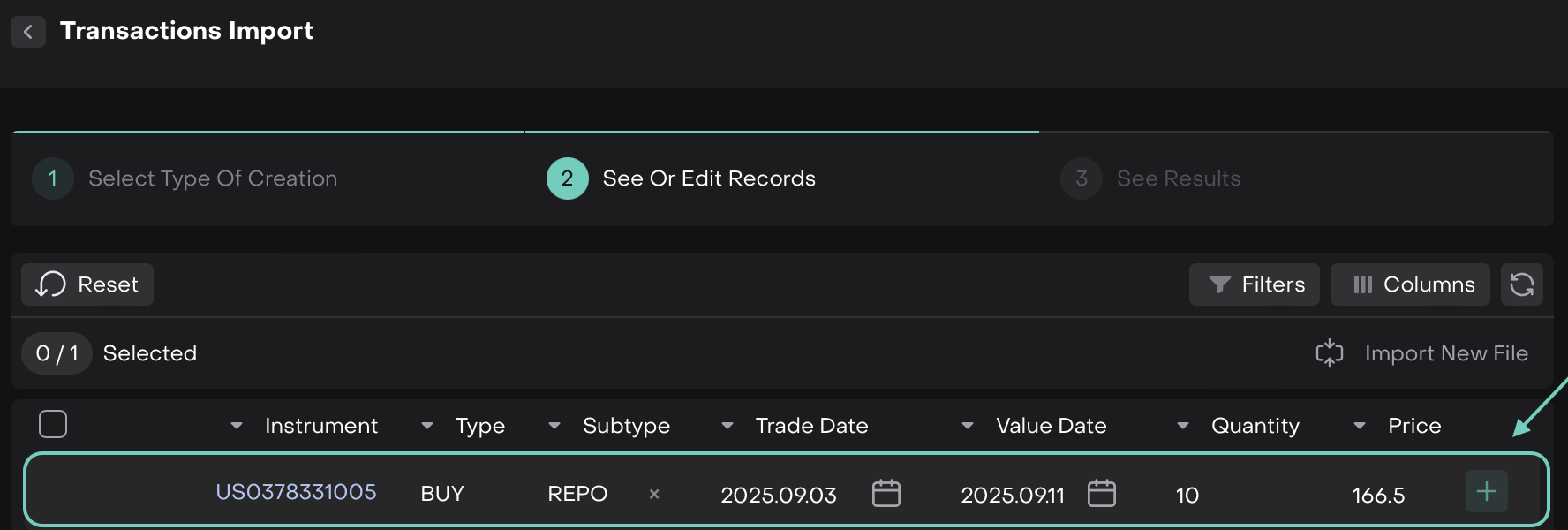Open the Columns settings
Screen dimensions: 1568x530
pos(1410,284)
